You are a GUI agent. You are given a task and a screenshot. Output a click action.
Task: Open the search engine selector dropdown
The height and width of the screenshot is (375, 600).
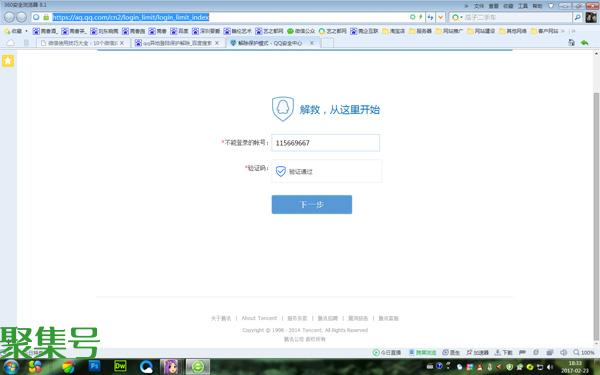tap(457, 17)
